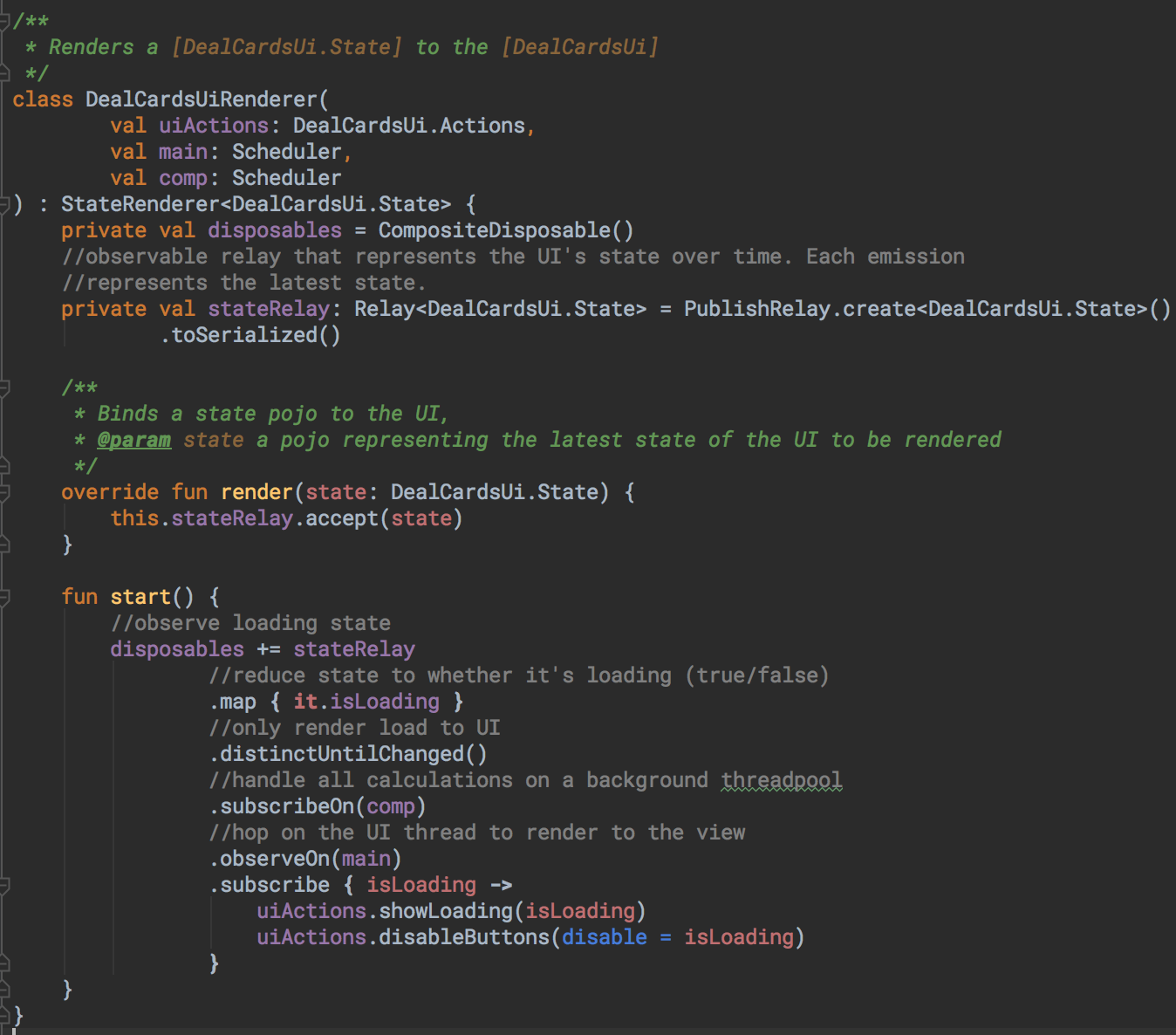1176x1035 pixels.
Task: Click the disposables variable declaration
Action: pyautogui.click(x=273, y=230)
